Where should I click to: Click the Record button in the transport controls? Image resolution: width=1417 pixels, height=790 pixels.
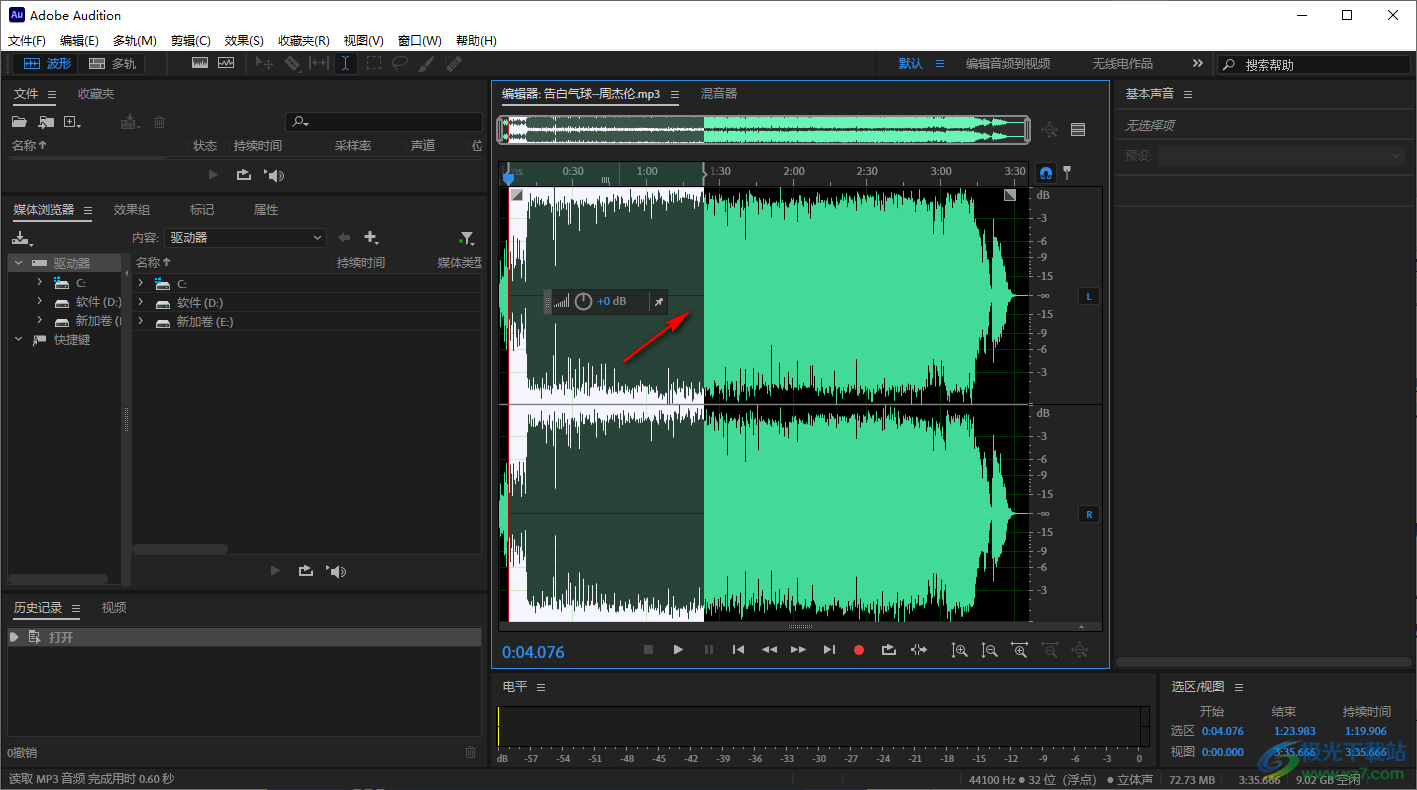point(858,649)
